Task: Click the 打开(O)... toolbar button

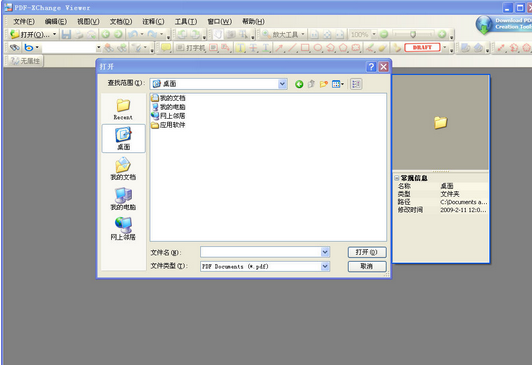Action: coord(30,34)
